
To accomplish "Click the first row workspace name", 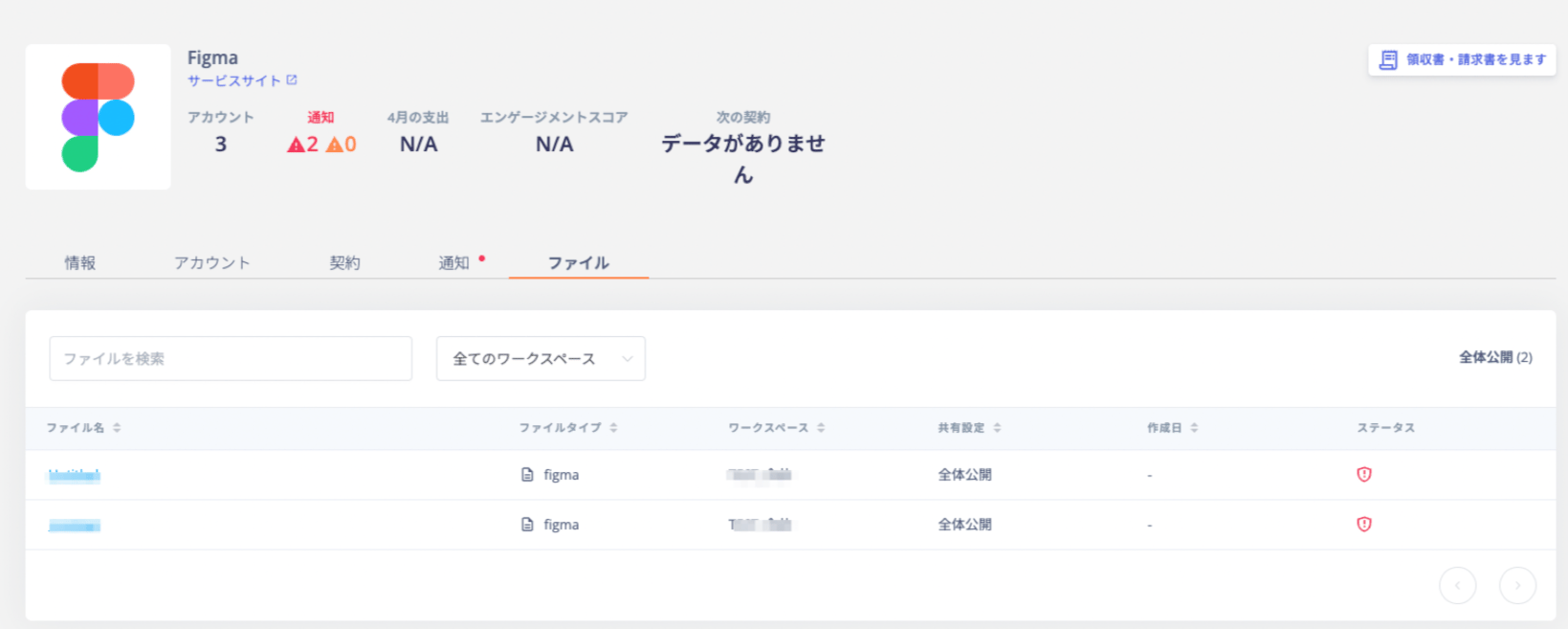I will point(760,475).
